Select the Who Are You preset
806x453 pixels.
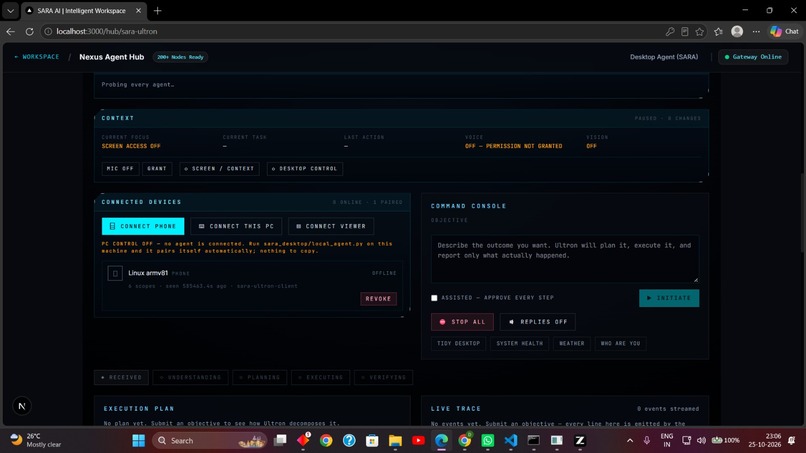[x=620, y=343]
